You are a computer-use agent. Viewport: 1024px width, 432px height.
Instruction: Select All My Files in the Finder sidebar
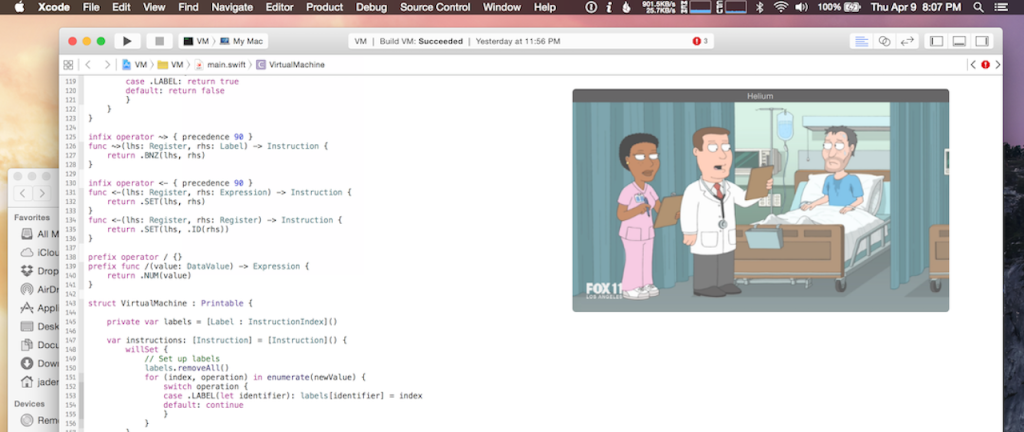(39, 234)
